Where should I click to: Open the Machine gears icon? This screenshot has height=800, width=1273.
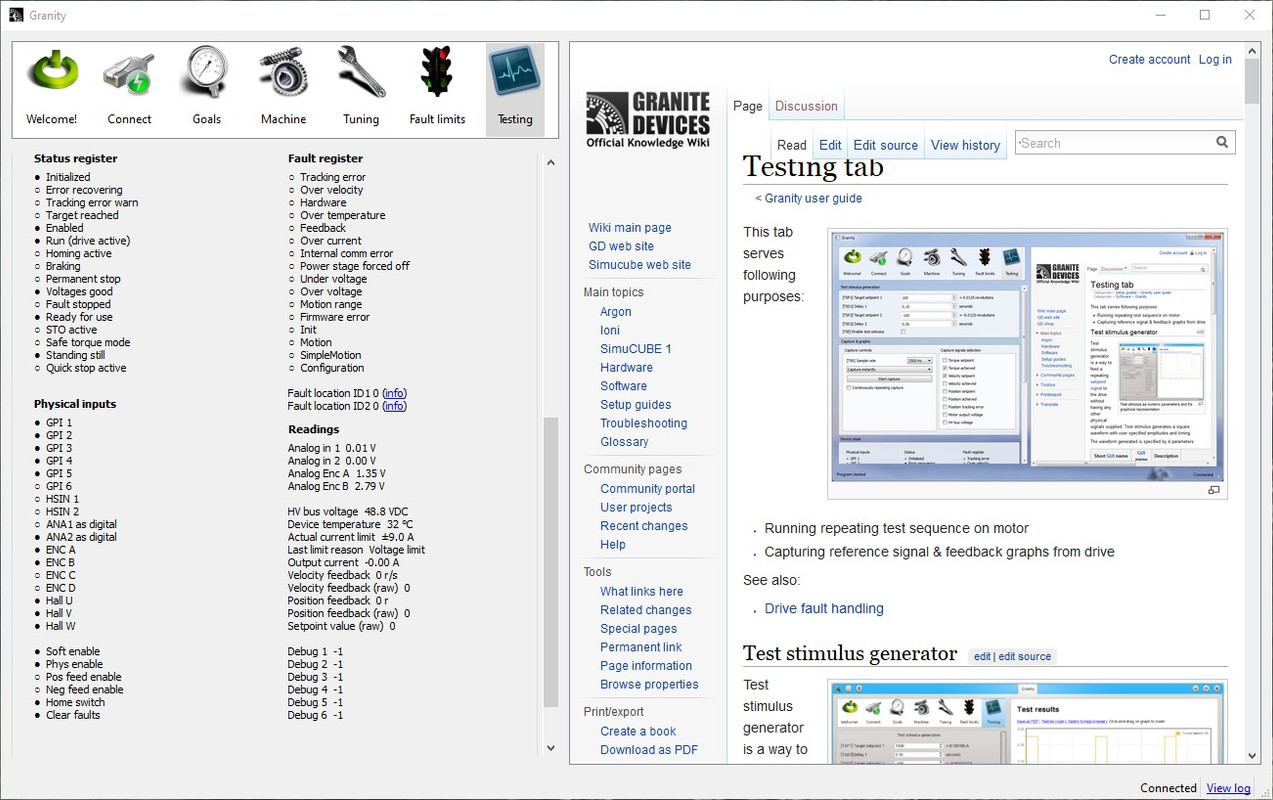pyautogui.click(x=283, y=73)
